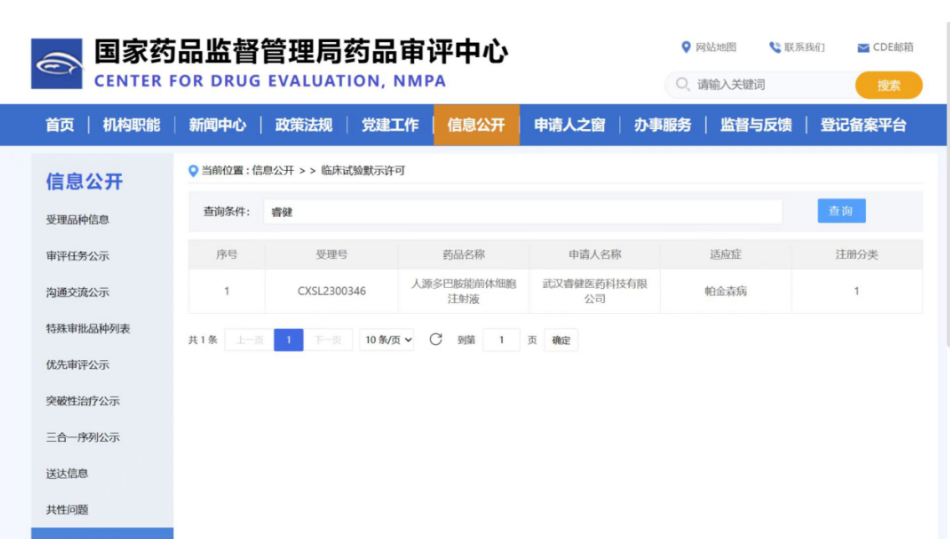Open 登记备案平台 navigation menu item
This screenshot has width=950, height=554.
pyautogui.click(x=863, y=125)
